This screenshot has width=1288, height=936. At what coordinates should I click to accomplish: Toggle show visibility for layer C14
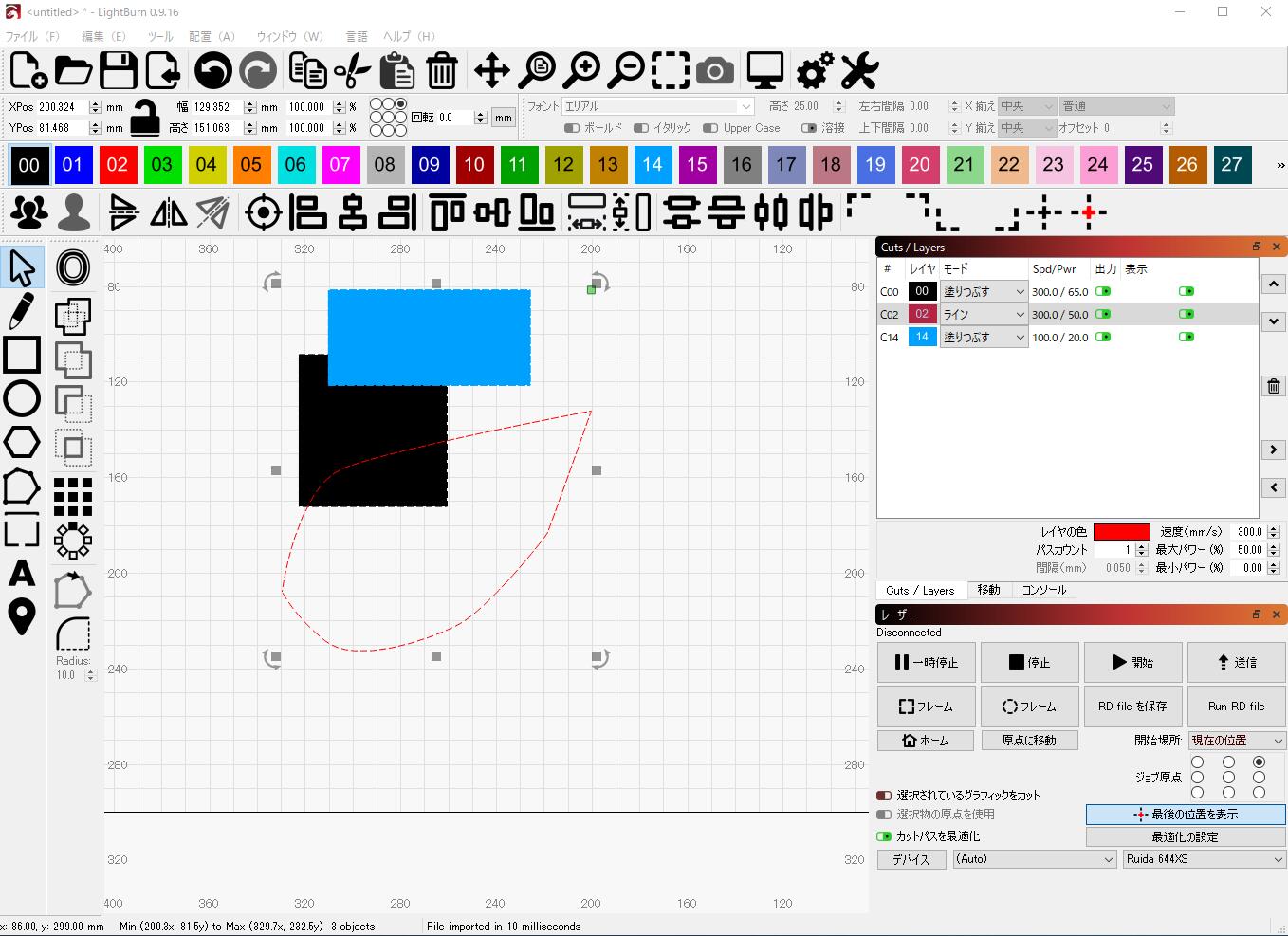1187,337
